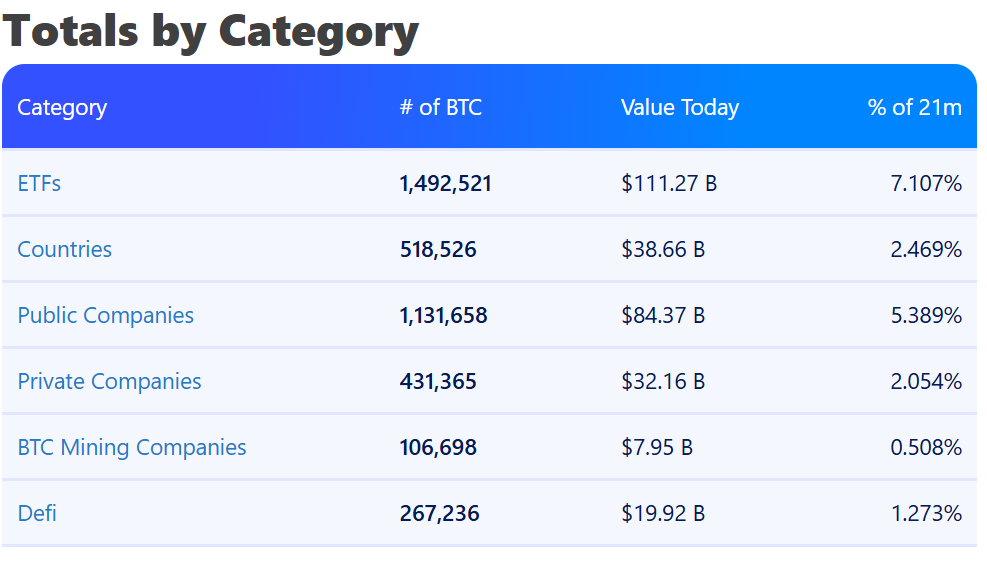Open the ETFs category link
Viewport: 987px width, 564px height.
(x=39, y=184)
